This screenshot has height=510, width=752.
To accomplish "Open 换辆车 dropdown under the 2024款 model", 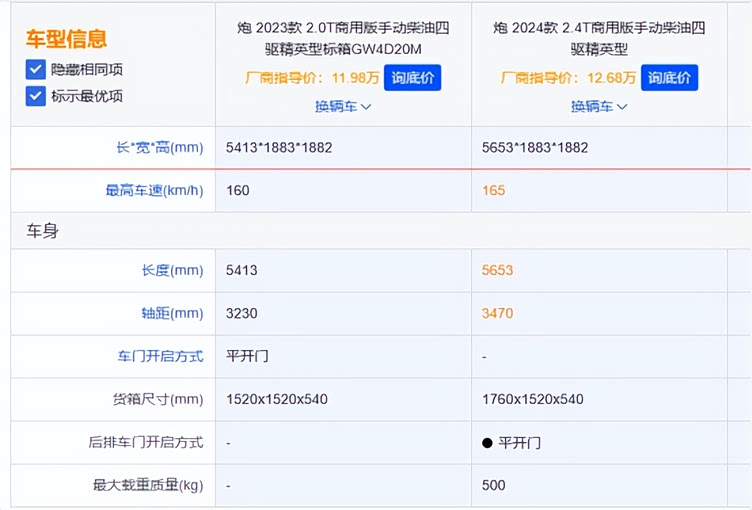I will [x=599, y=106].
